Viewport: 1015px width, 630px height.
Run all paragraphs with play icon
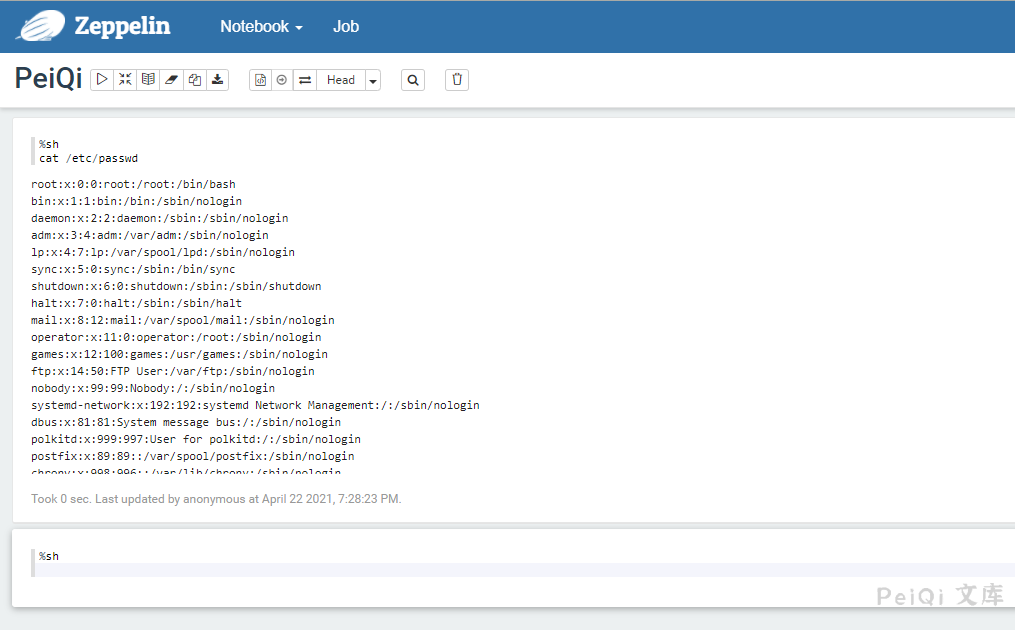(102, 80)
